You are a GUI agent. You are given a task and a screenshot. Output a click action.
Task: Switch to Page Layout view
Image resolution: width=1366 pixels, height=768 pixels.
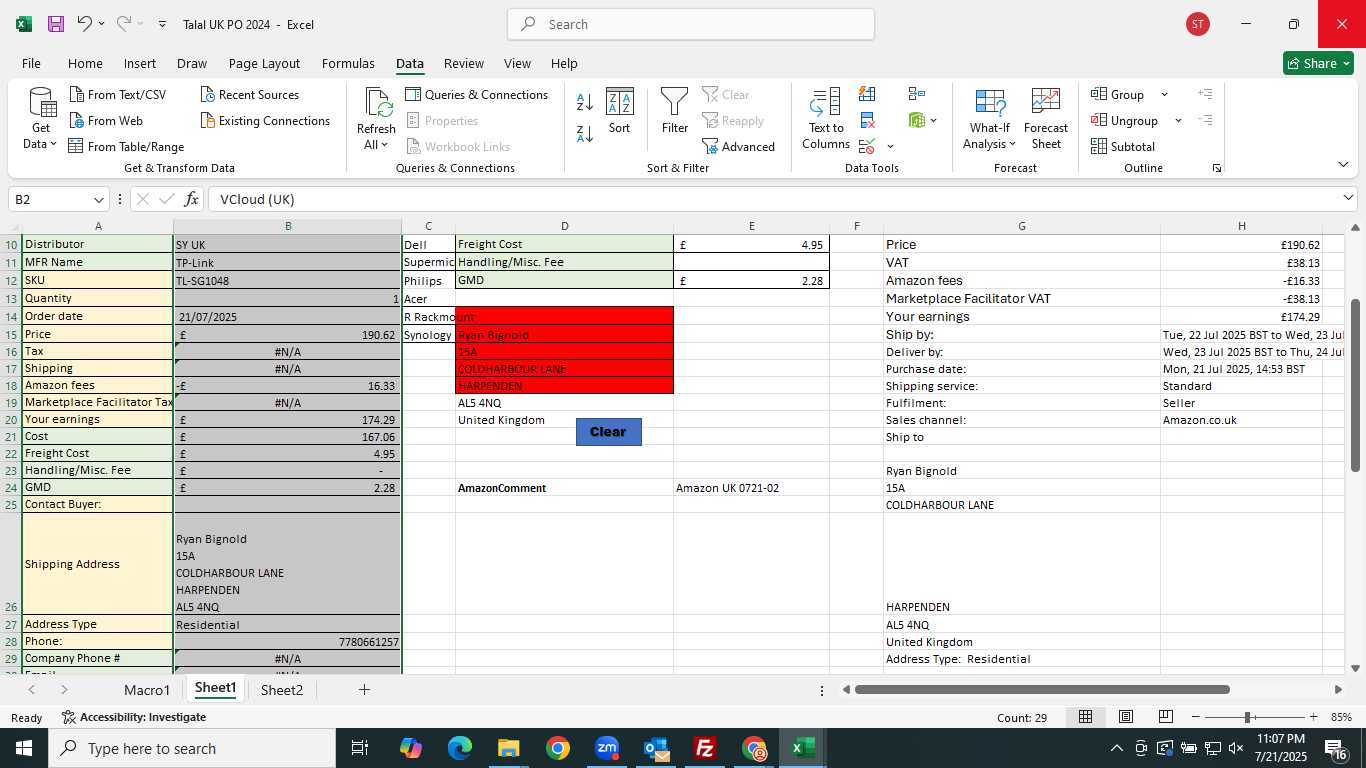(1126, 717)
